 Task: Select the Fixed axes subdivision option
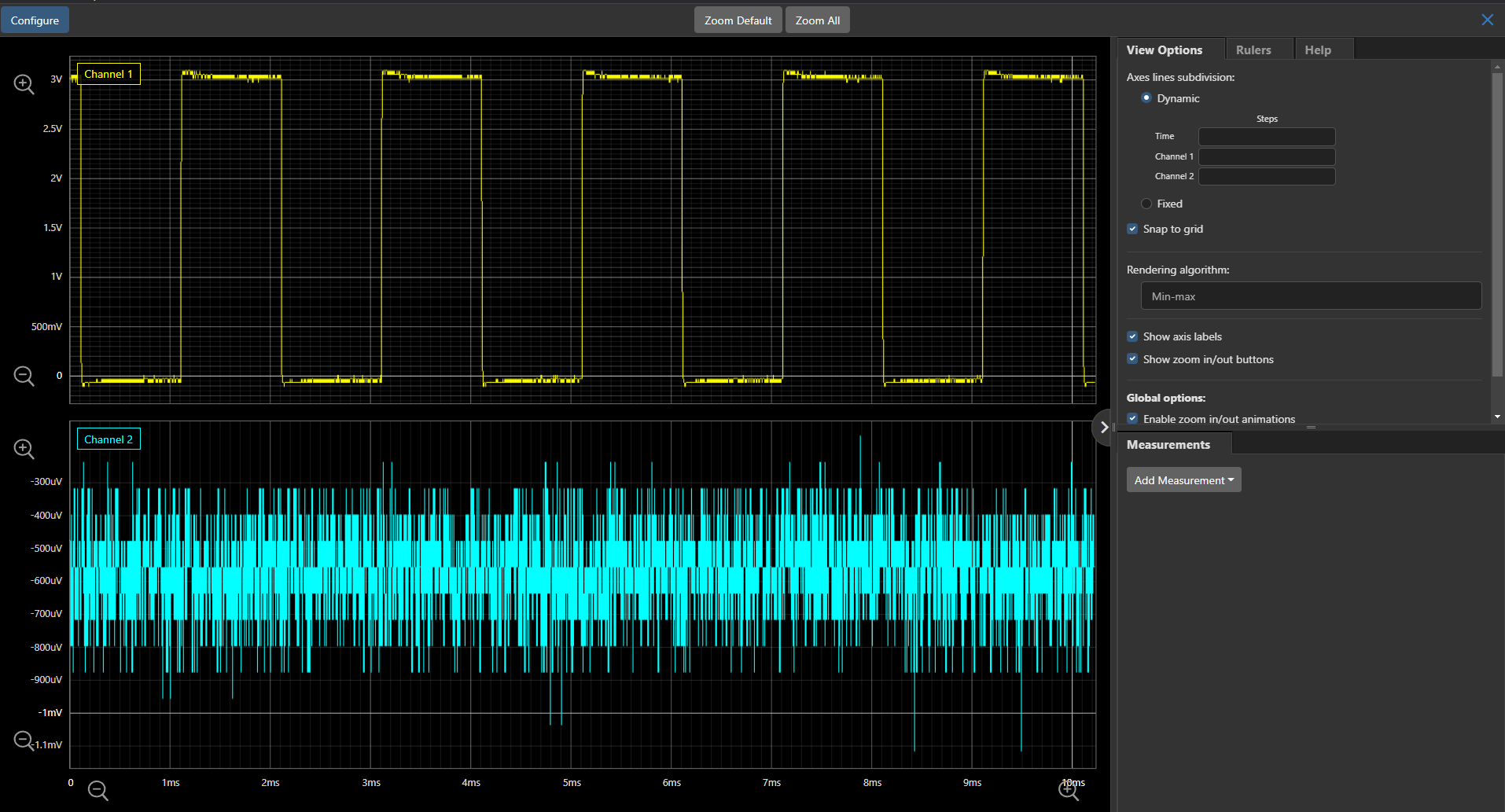click(1146, 204)
